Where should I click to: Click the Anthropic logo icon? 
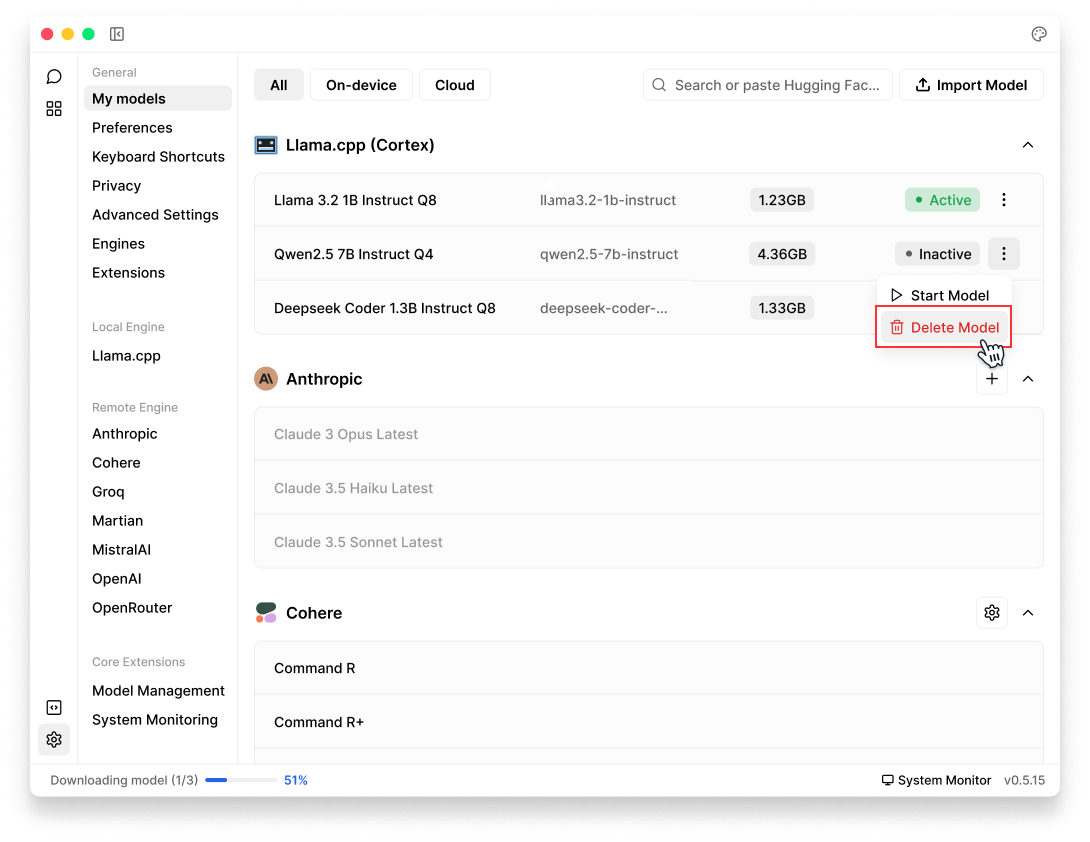266,379
